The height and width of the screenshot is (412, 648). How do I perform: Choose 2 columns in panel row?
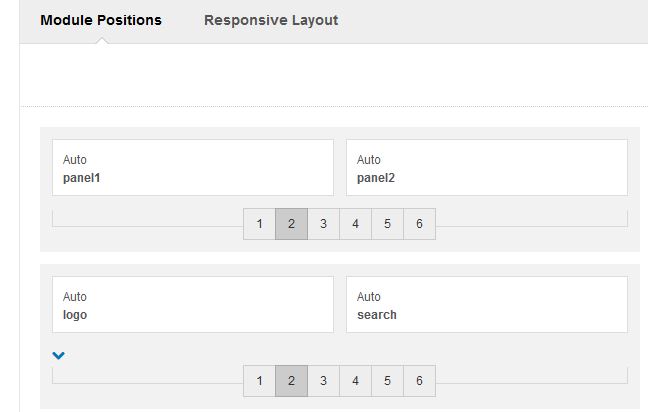(291, 224)
